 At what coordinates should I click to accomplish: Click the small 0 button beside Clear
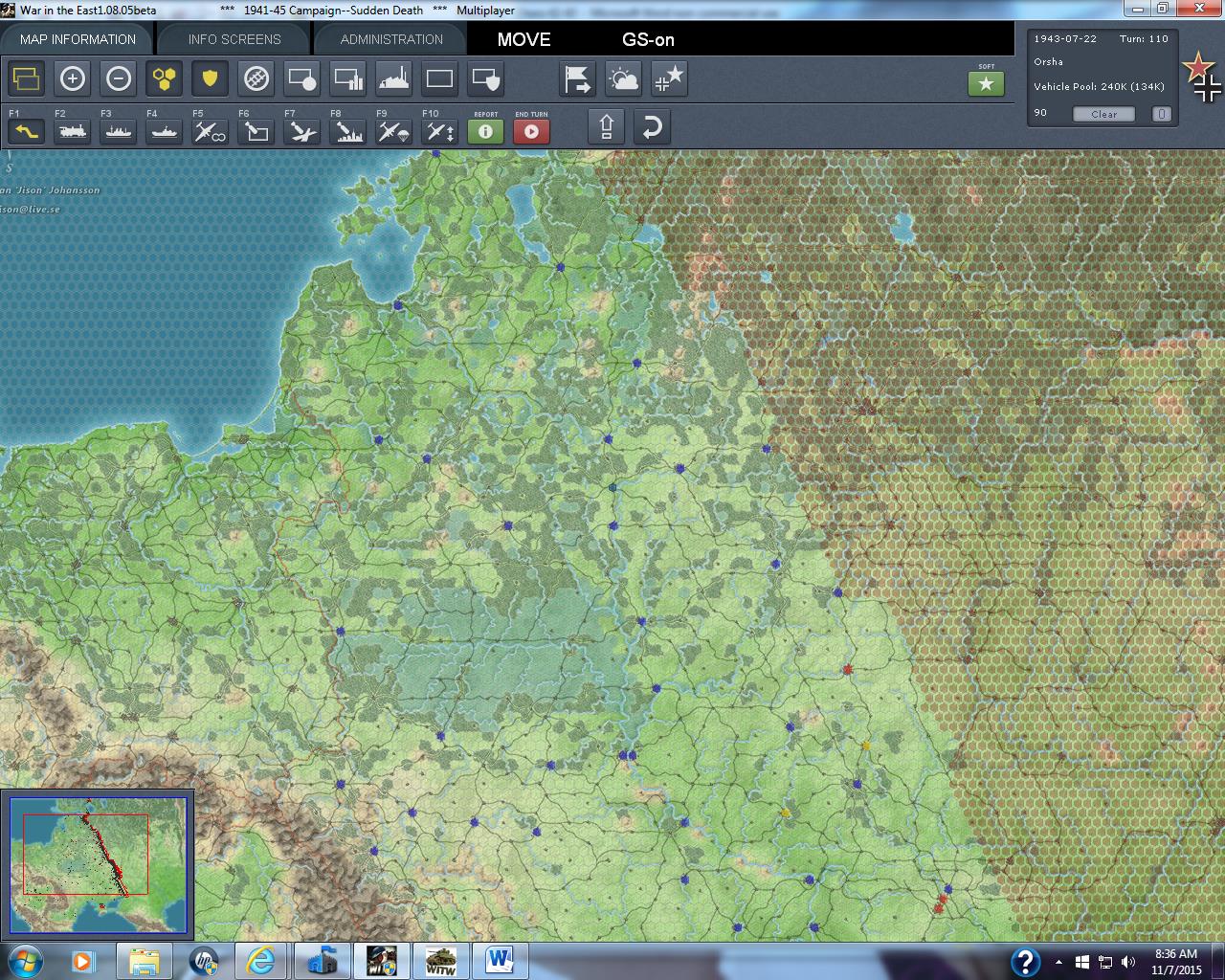coord(1161,114)
